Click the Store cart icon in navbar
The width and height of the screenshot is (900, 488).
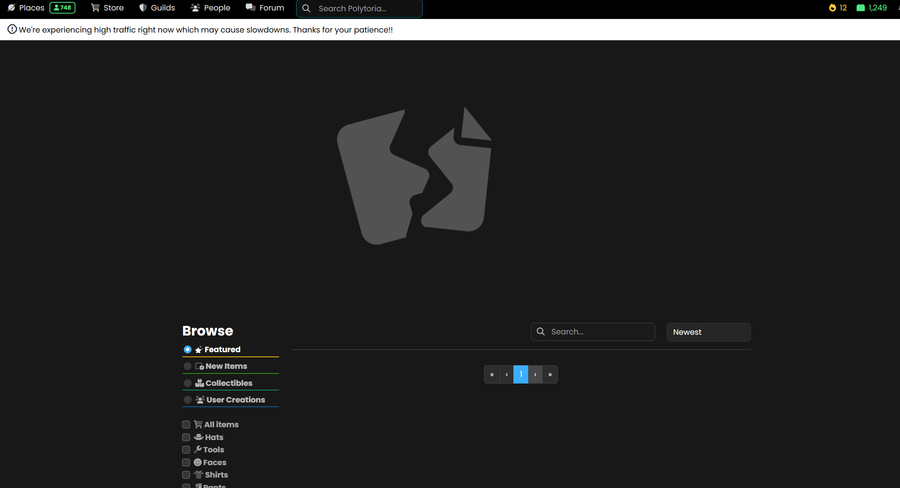[95, 8]
